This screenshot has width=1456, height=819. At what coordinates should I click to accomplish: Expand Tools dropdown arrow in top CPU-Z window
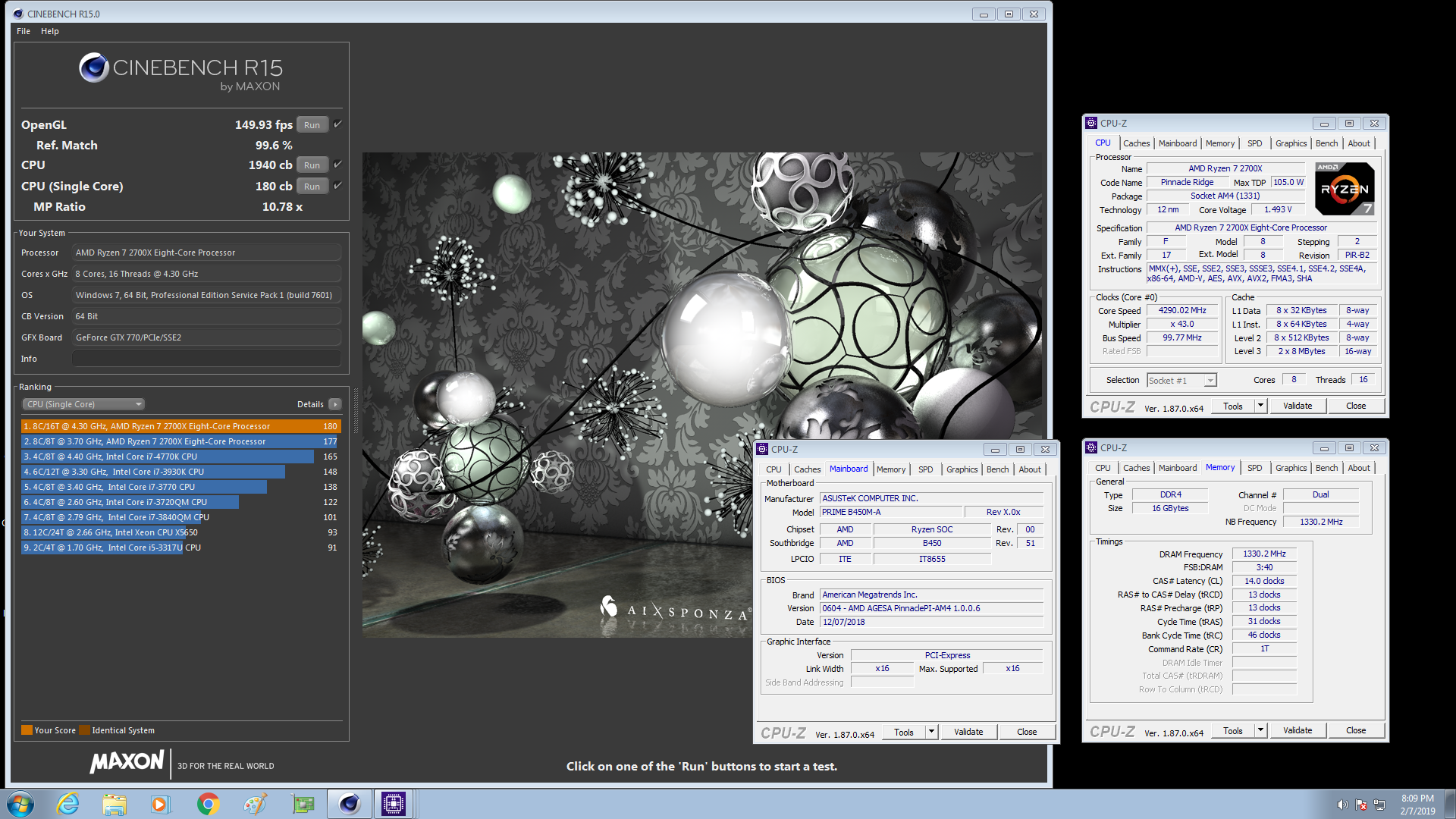[x=1260, y=406]
